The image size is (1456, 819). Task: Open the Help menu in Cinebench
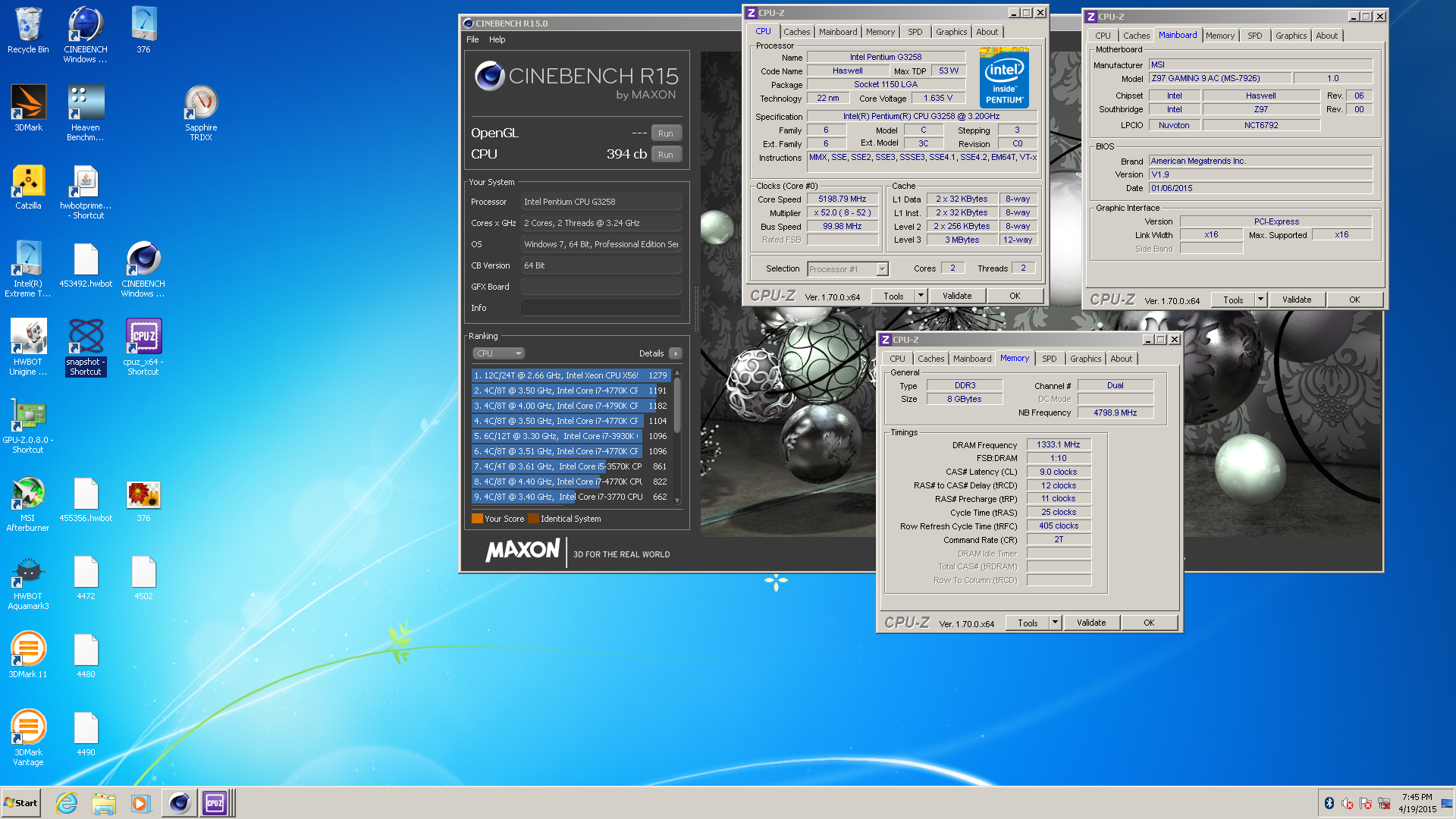[497, 39]
